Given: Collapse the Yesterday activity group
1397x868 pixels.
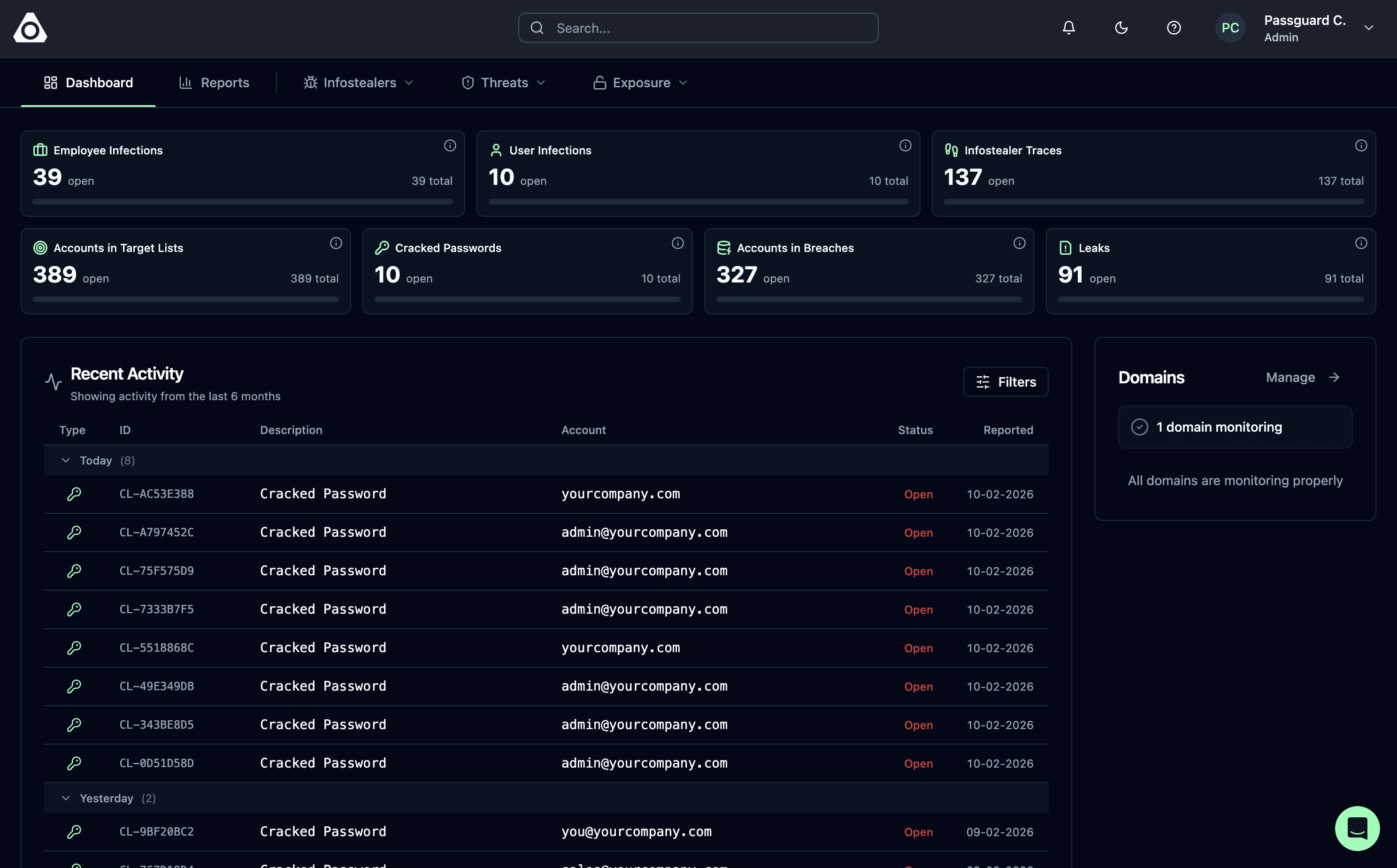Looking at the screenshot, I should coord(65,798).
